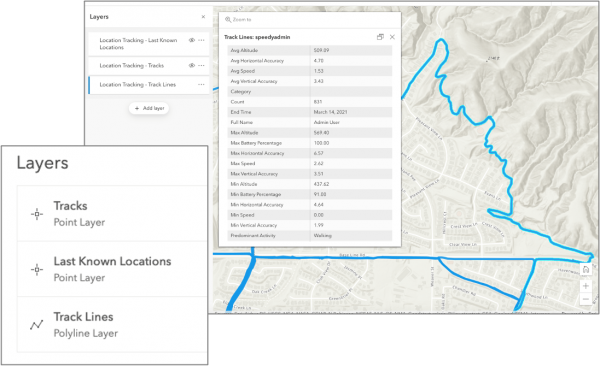
Task: Click the Max Battery Percentage value 100.00
Action: (321, 143)
